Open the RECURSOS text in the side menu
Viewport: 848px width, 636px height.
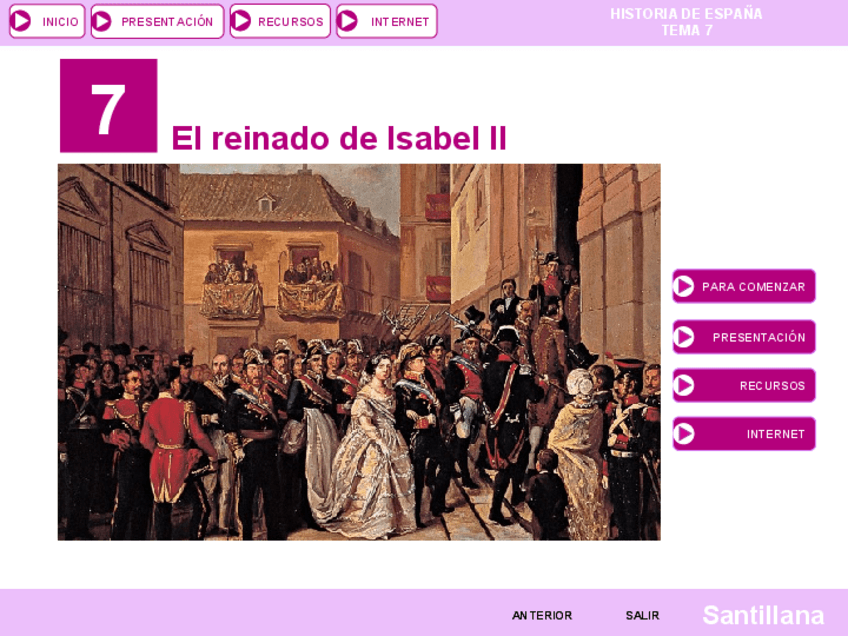point(772,386)
